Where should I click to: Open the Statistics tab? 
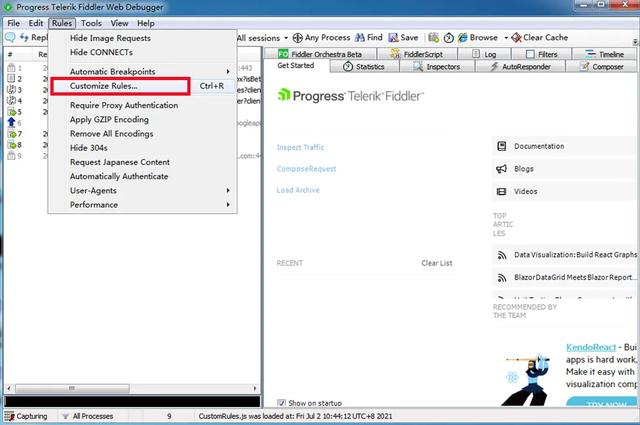364,67
